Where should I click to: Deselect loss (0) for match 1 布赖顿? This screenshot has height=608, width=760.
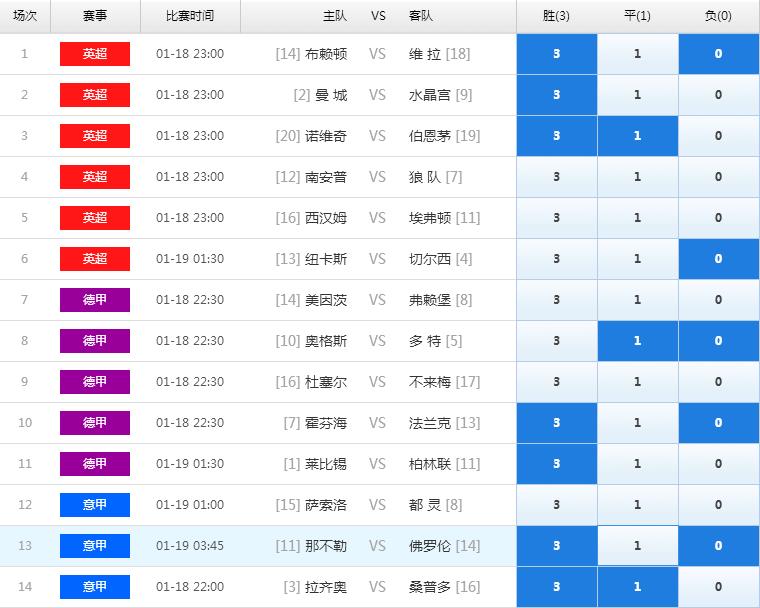pyautogui.click(x=718, y=54)
